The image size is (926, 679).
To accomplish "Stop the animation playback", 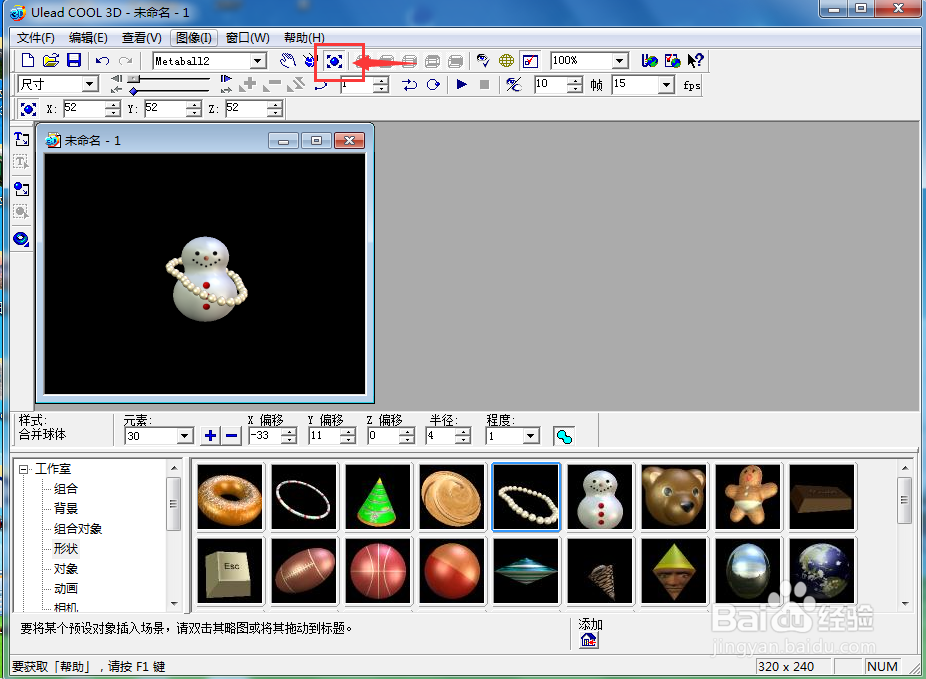I will pos(484,84).
